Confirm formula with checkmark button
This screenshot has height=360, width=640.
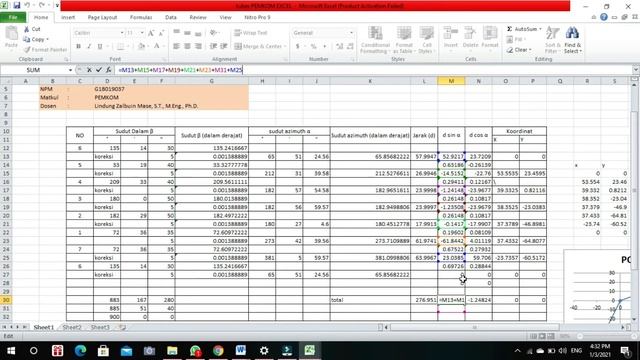pyautogui.click(x=99, y=70)
